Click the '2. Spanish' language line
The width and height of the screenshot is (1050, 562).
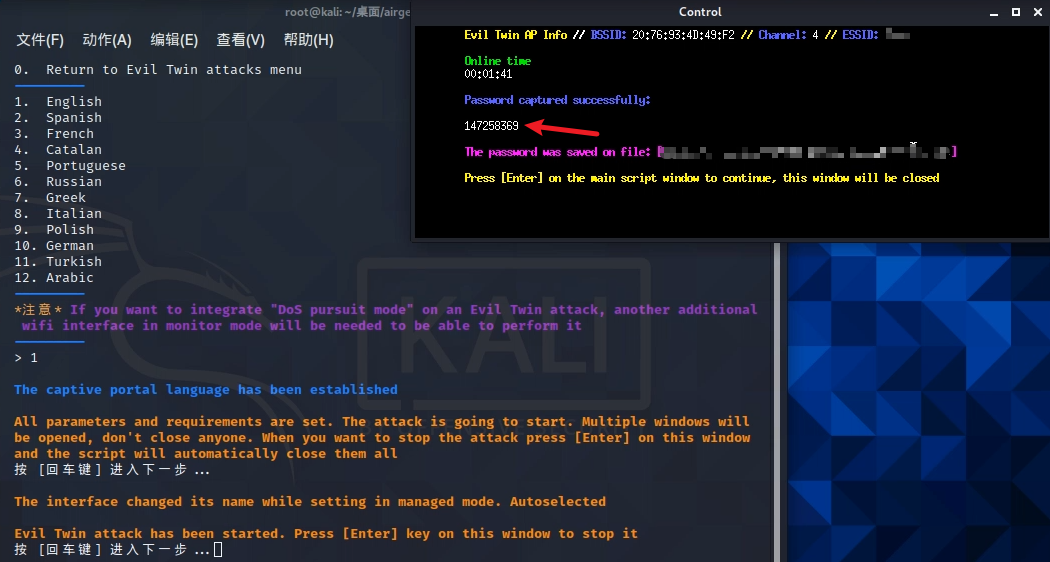(58, 118)
